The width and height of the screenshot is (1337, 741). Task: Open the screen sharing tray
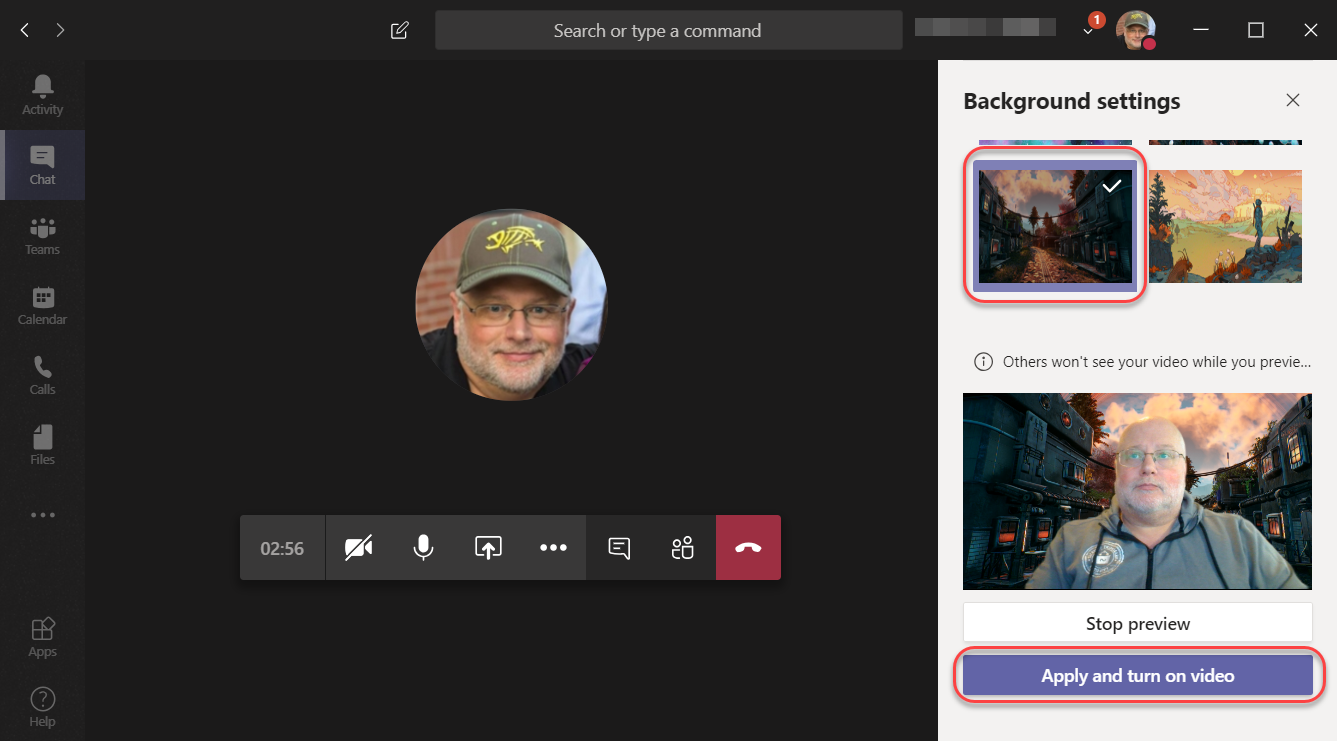pos(488,547)
